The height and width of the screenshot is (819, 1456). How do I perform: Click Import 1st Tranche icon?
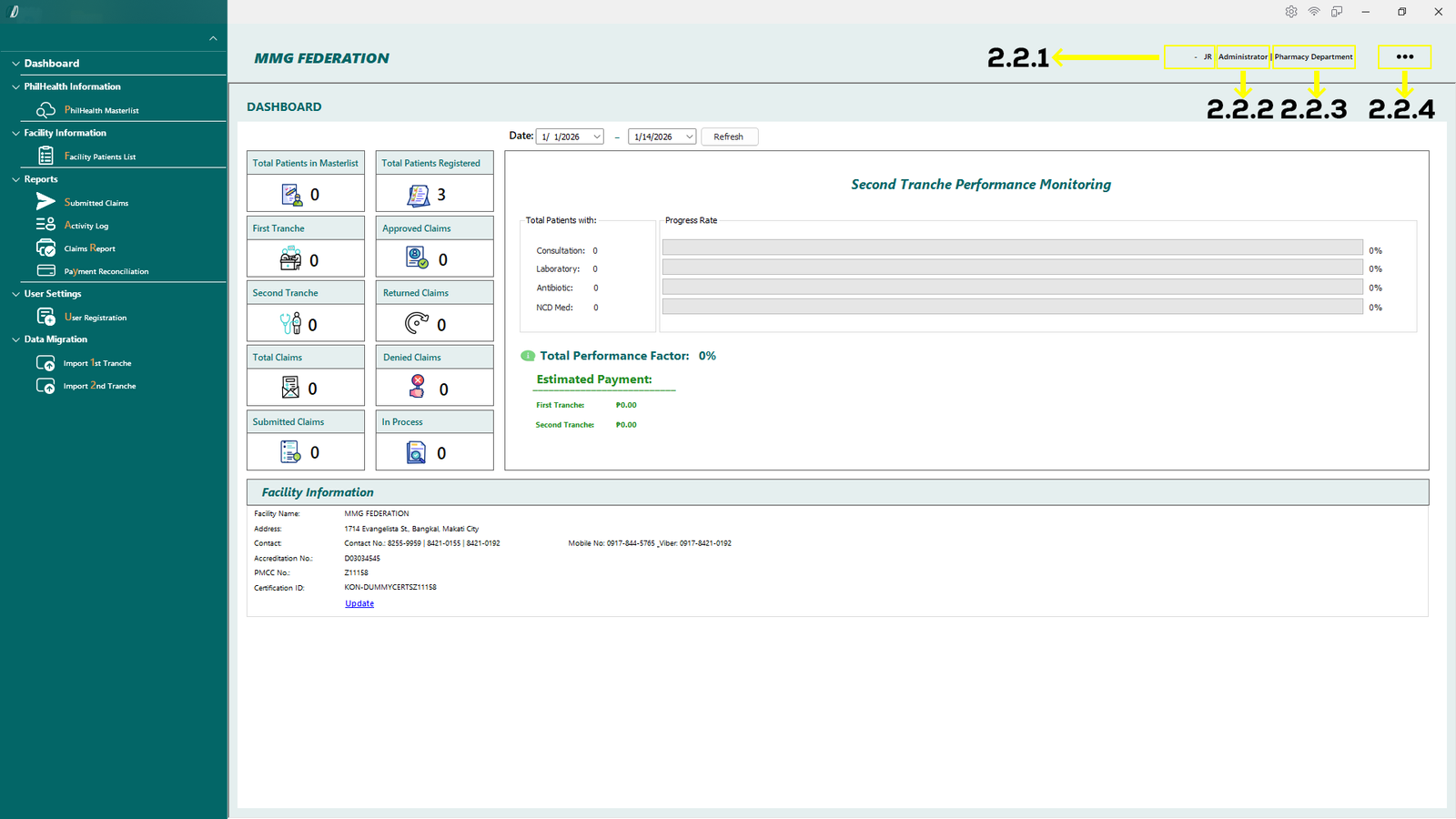[45, 363]
